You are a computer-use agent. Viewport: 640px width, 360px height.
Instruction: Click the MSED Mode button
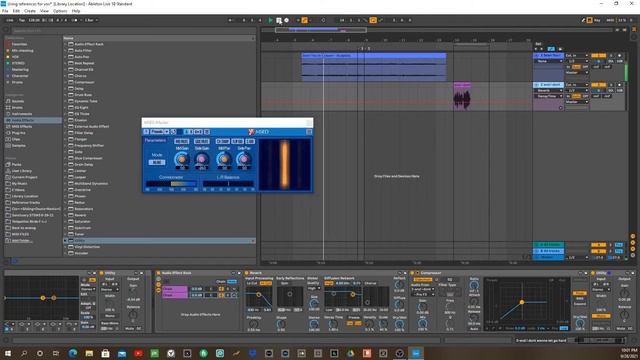coord(157,162)
